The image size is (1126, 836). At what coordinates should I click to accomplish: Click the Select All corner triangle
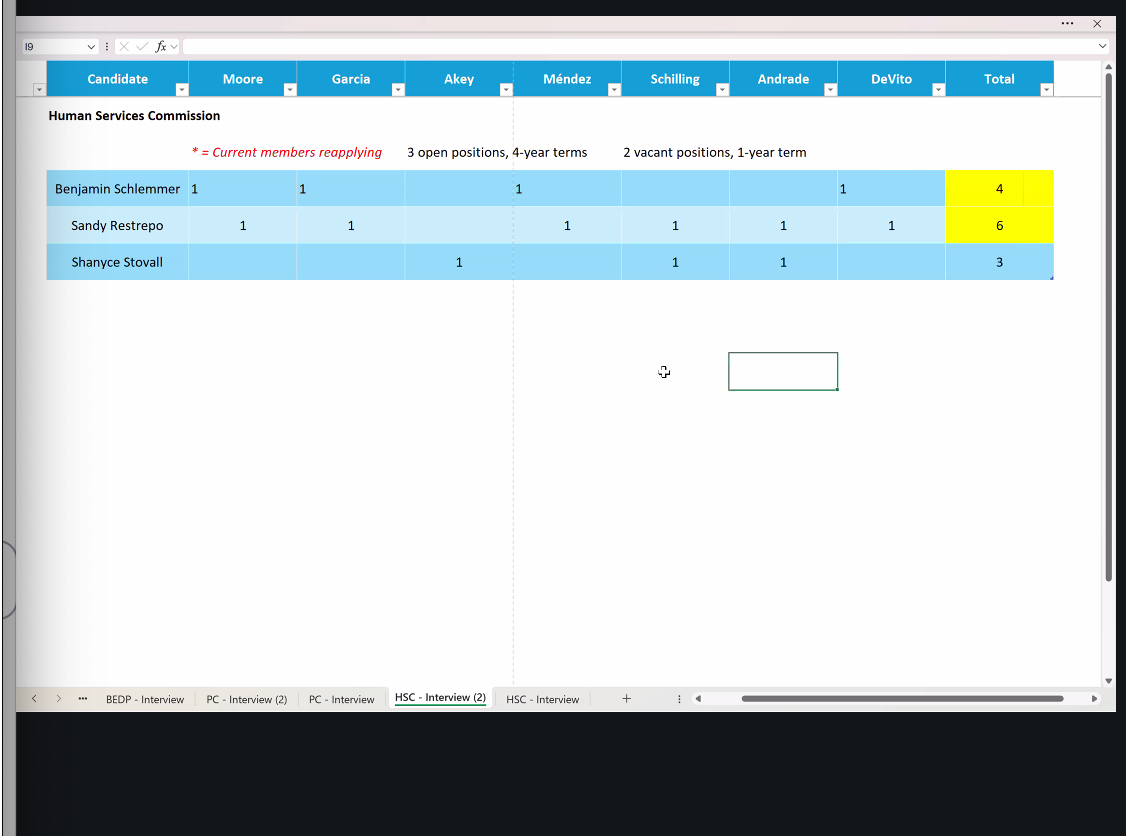39,90
